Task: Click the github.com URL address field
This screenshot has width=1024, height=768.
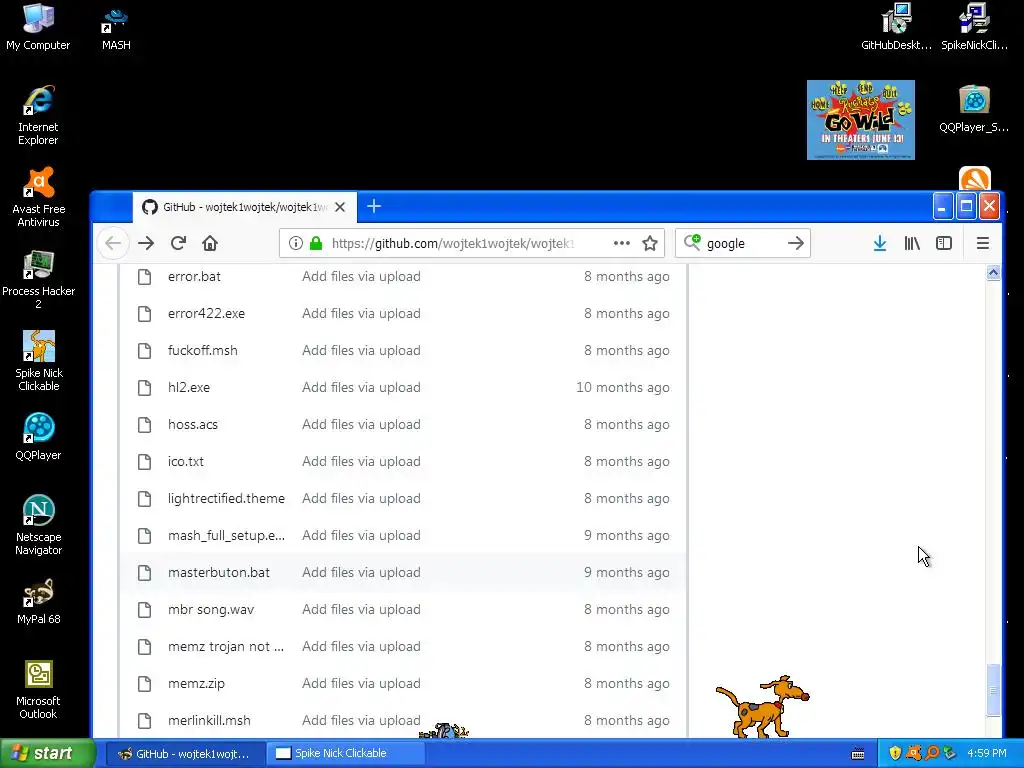Action: (x=453, y=244)
